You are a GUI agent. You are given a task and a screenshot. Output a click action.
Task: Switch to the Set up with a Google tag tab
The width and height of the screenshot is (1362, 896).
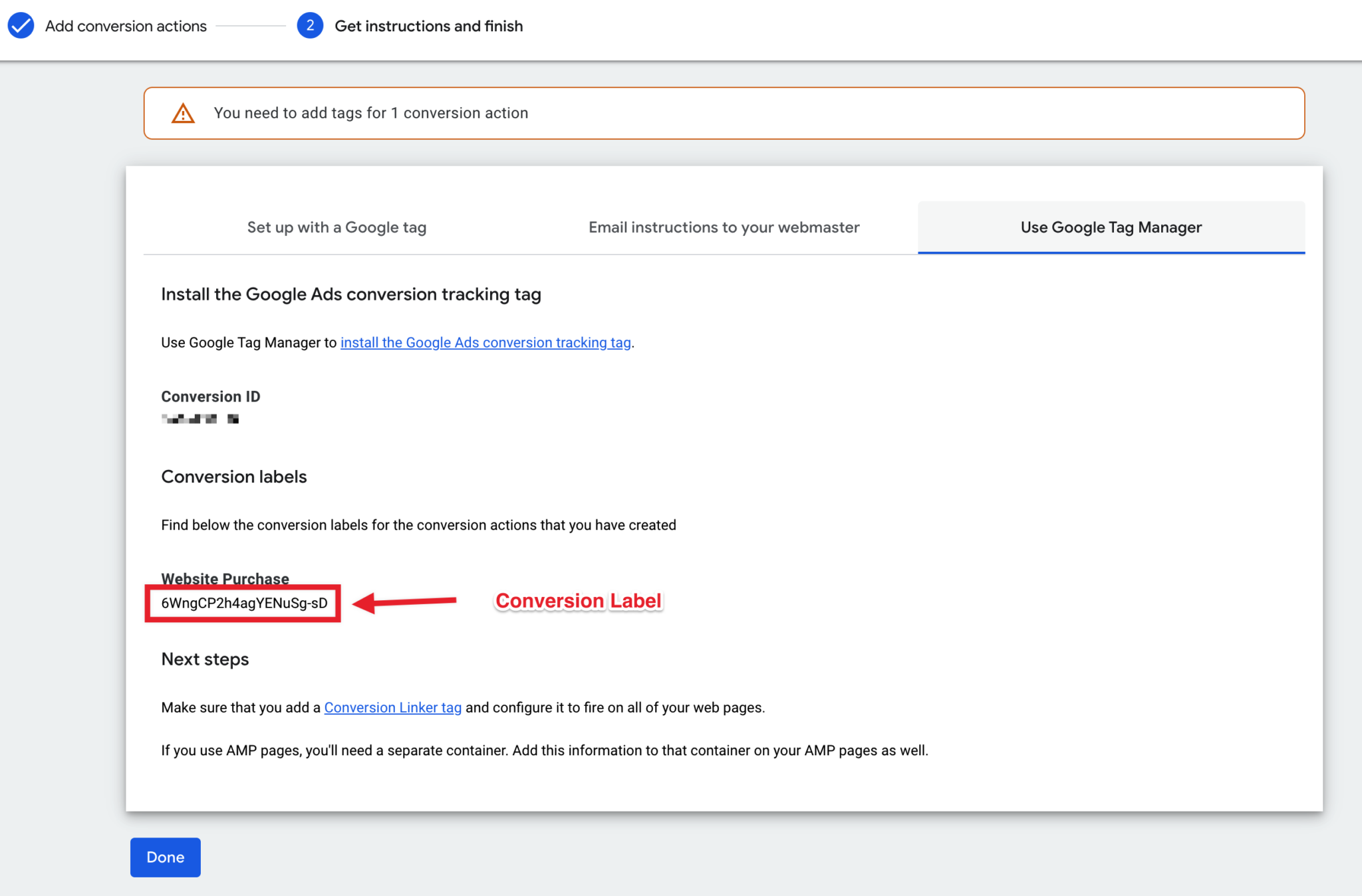pyautogui.click(x=336, y=227)
